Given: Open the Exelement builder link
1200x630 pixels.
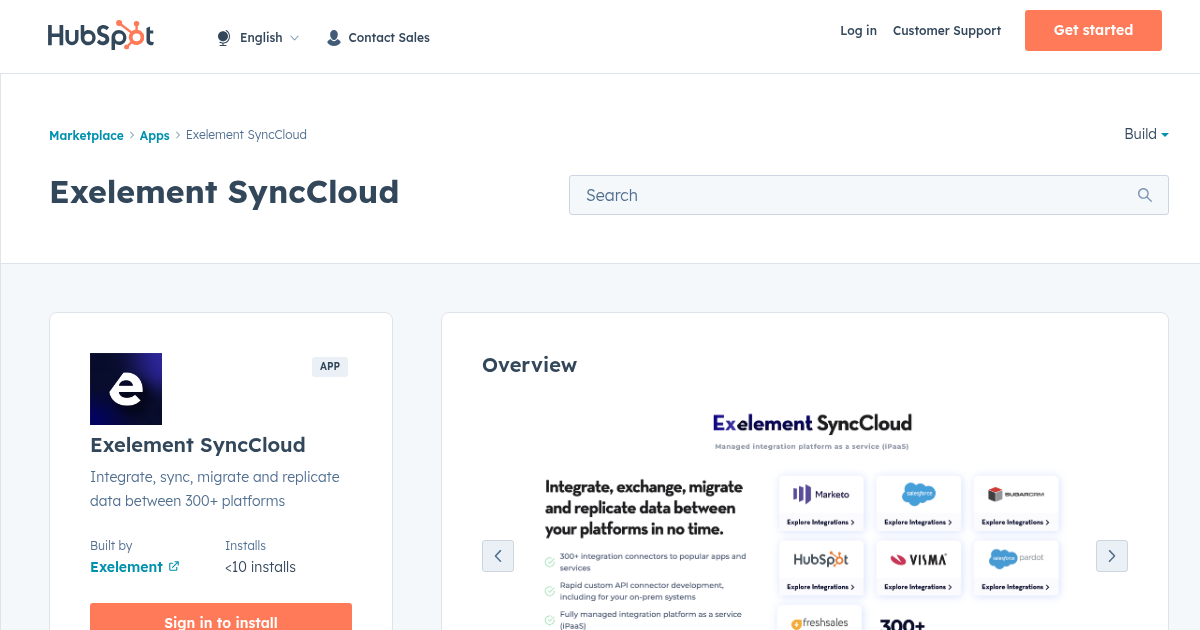Looking at the screenshot, I should pos(126,567).
